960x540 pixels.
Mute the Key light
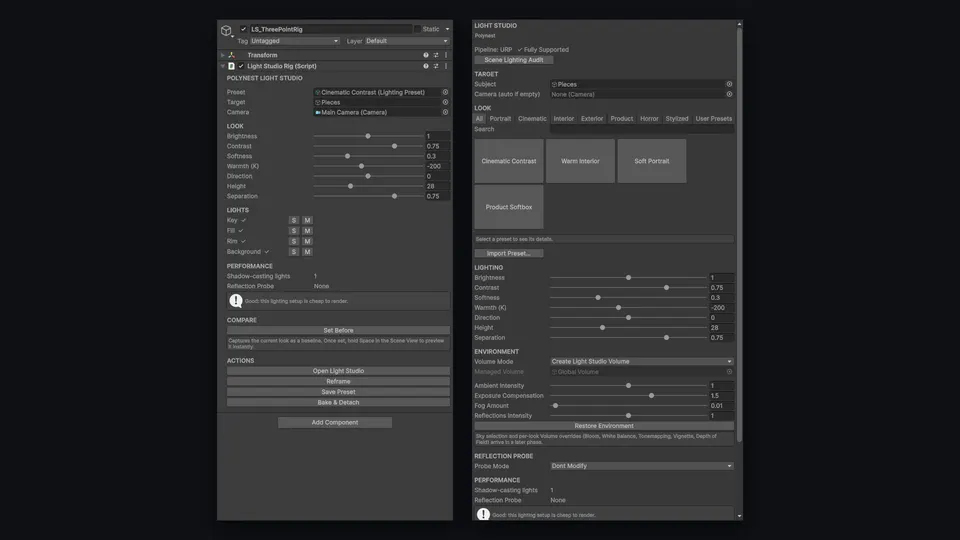coord(307,220)
